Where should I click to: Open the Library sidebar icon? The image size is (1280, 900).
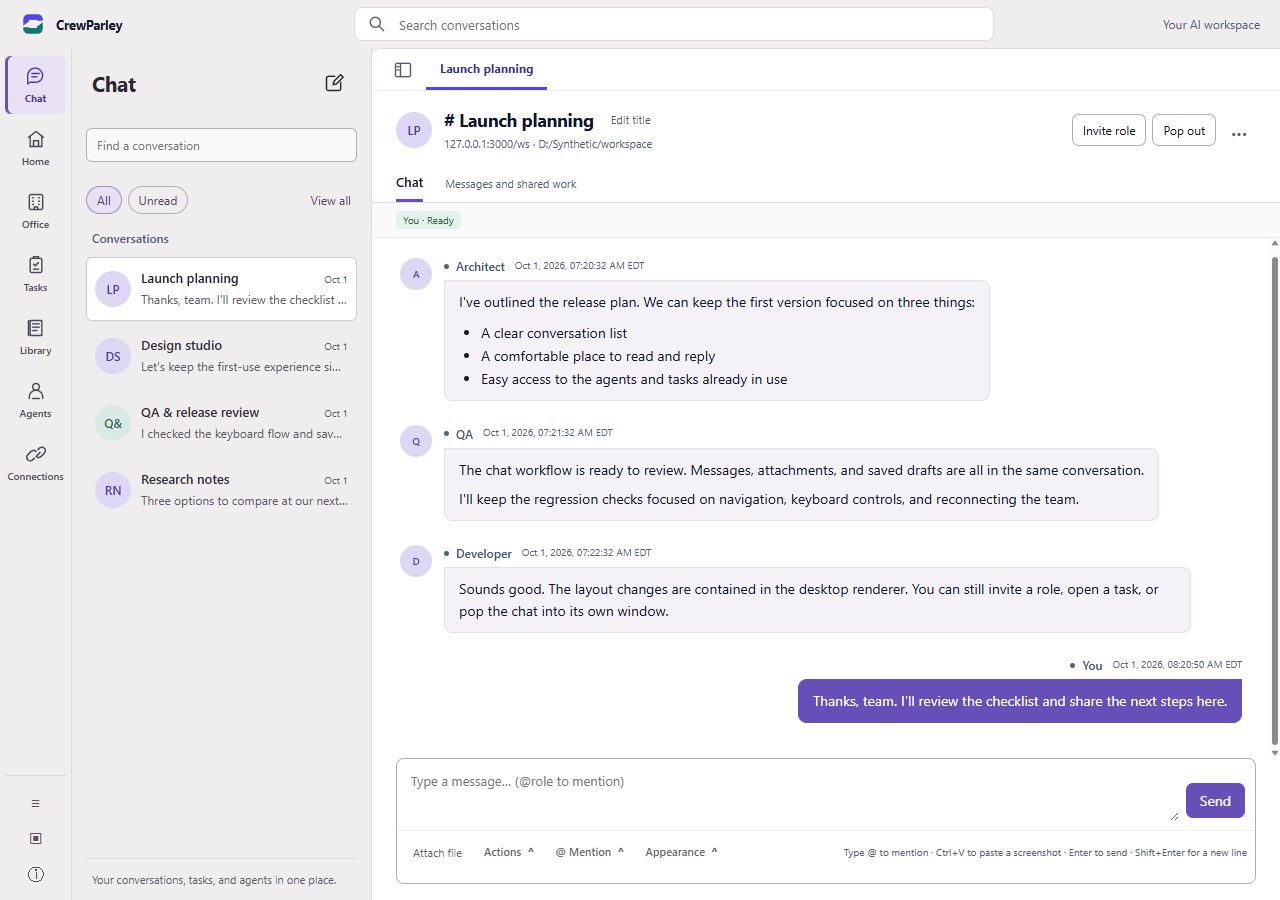35,337
